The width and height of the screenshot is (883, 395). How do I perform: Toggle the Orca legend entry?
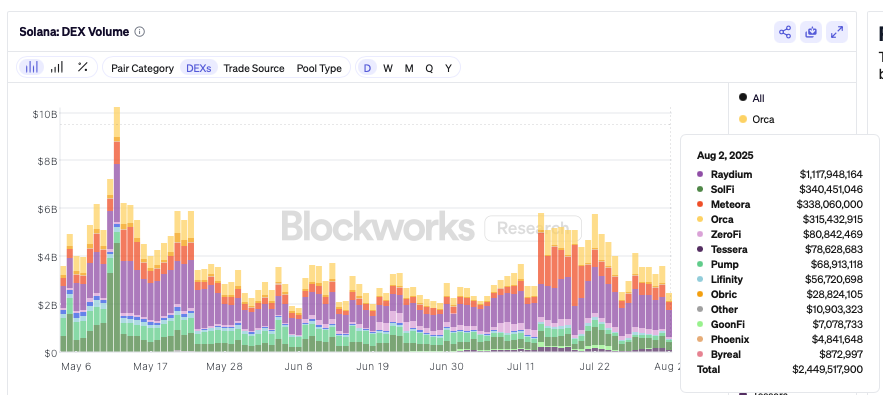[x=756, y=119]
